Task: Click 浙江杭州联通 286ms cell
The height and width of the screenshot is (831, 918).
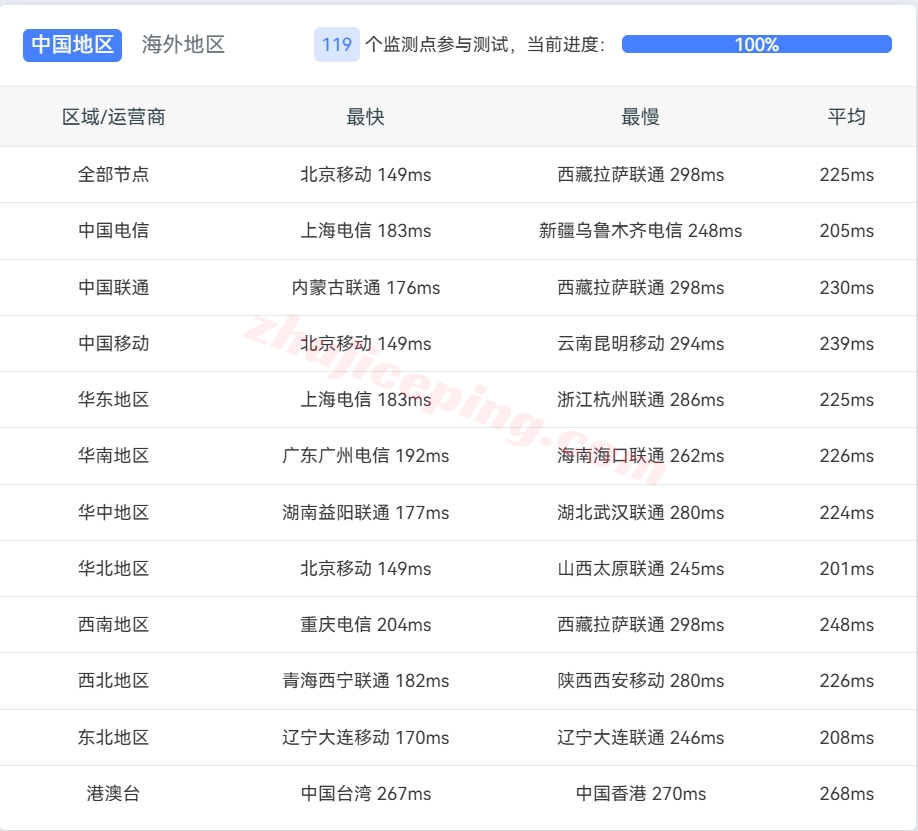Action: click(x=640, y=399)
